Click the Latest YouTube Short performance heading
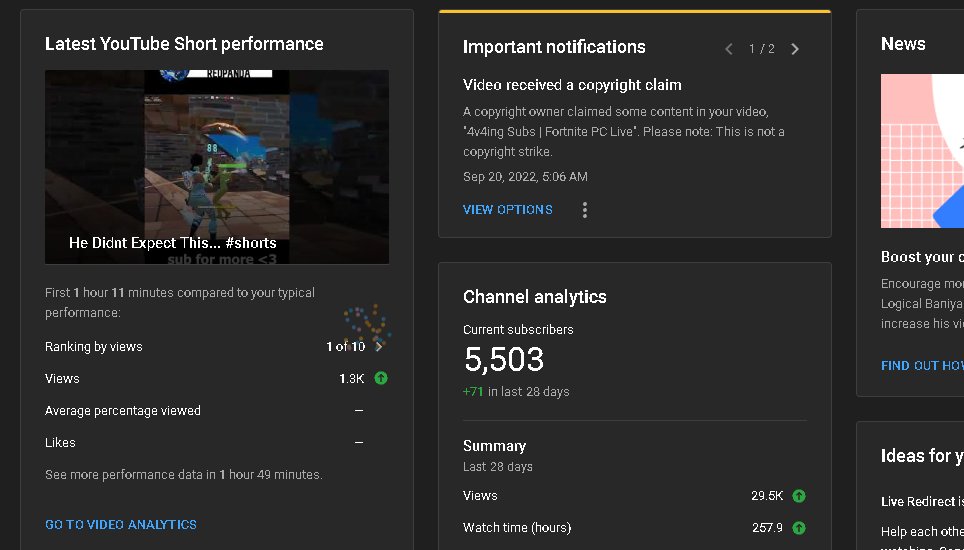 tap(184, 44)
